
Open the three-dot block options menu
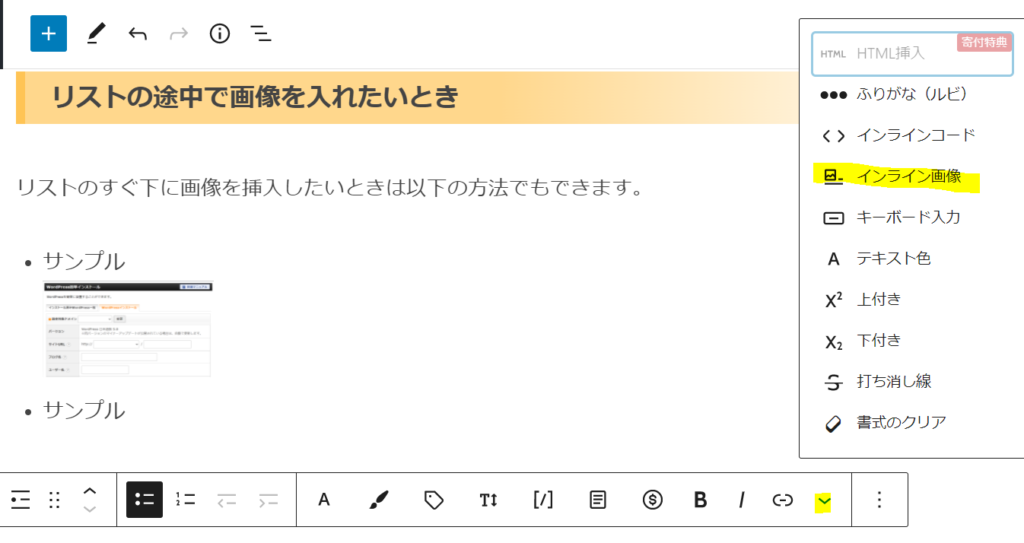(879, 500)
